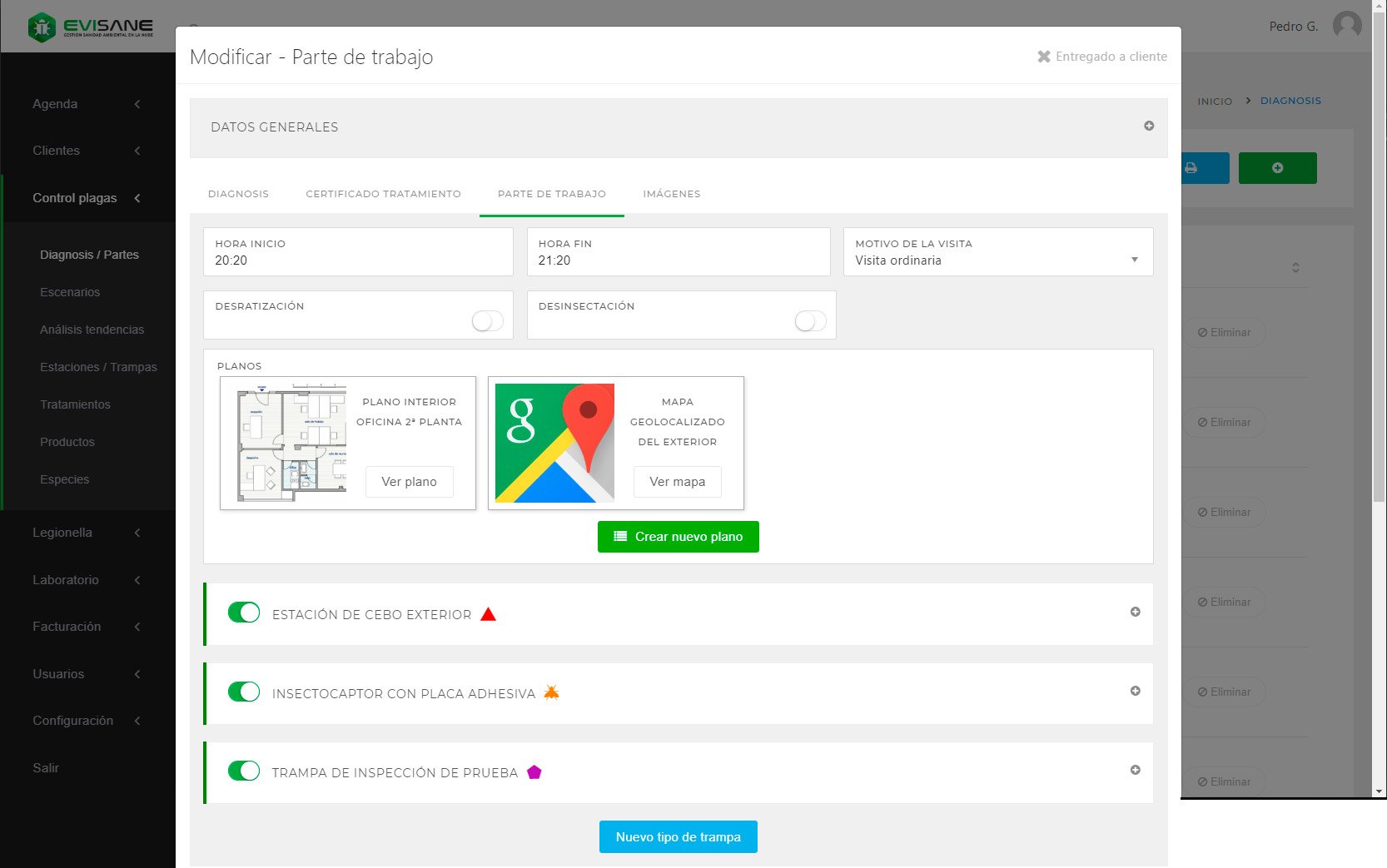Click the orange insect icon for Insectocaptor
The width and height of the screenshot is (1387, 868).
coord(551,692)
